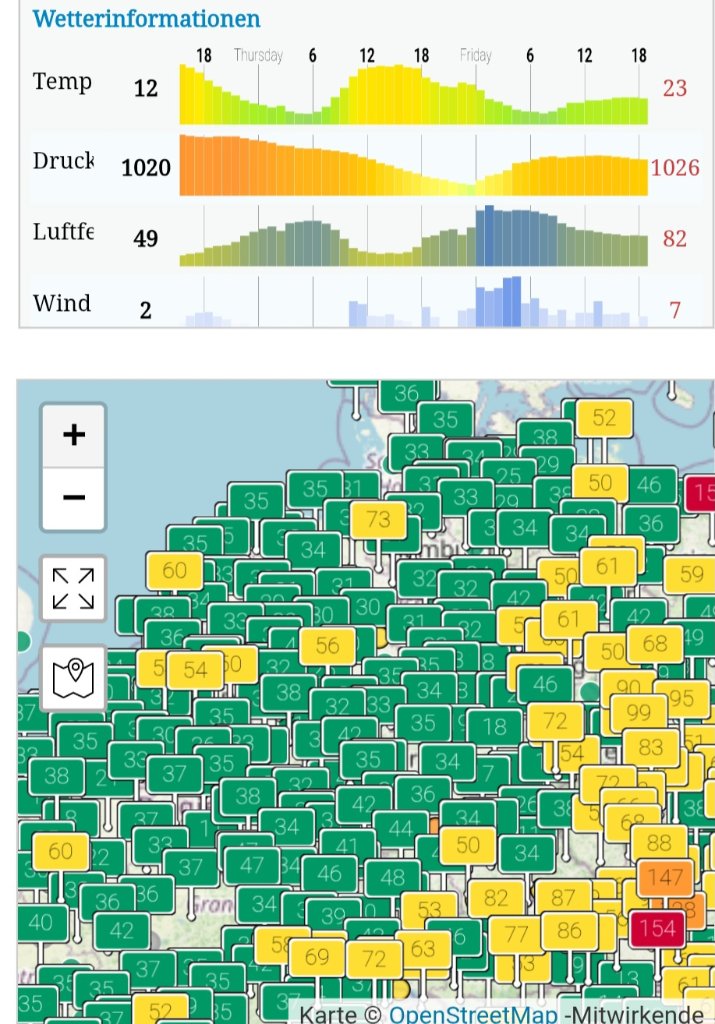Select the red 154 station marker
Image resolution: width=715 pixels, height=1024 pixels.
(x=657, y=928)
